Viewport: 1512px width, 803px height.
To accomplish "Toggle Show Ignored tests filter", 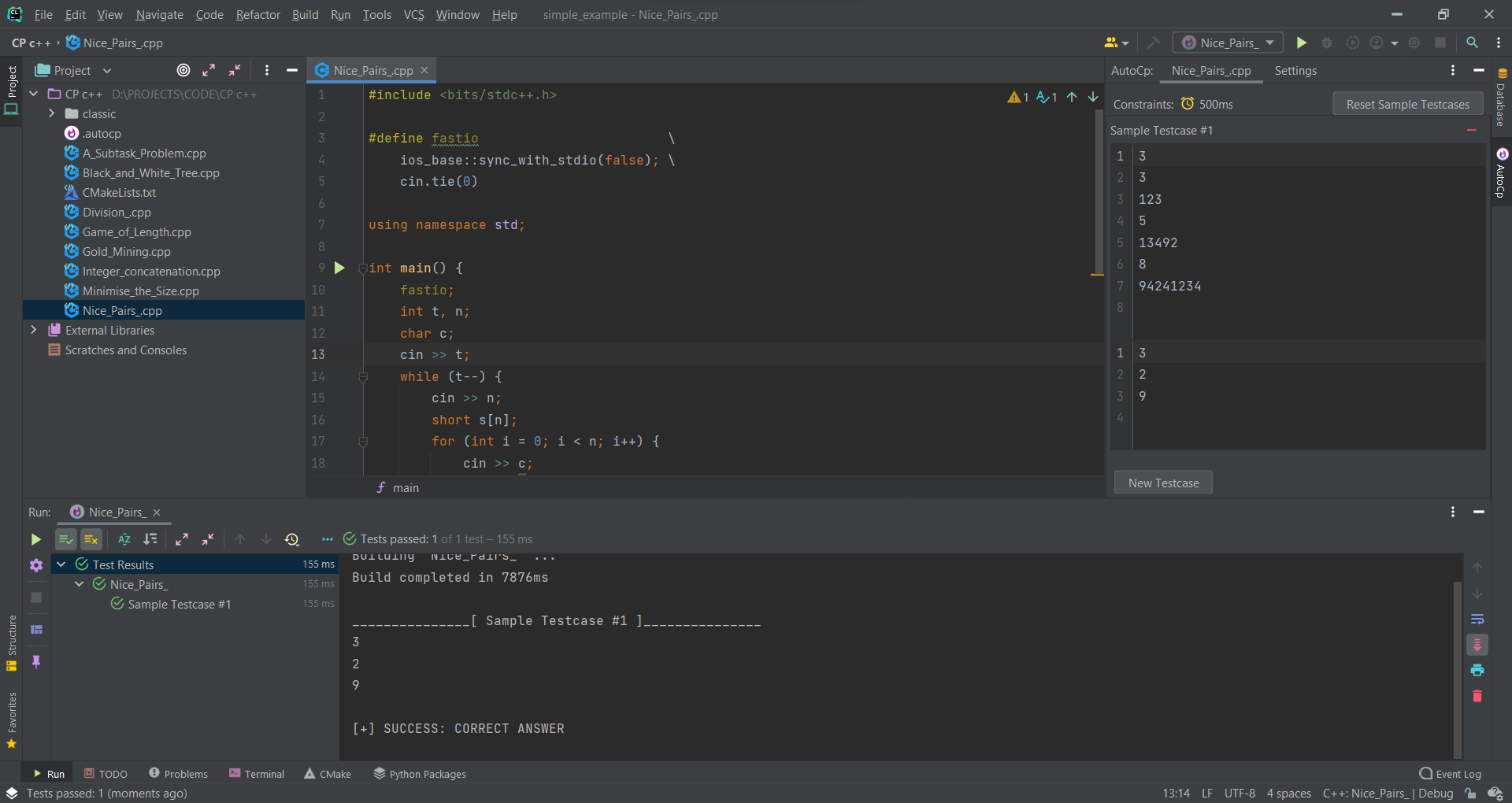I will (91, 539).
